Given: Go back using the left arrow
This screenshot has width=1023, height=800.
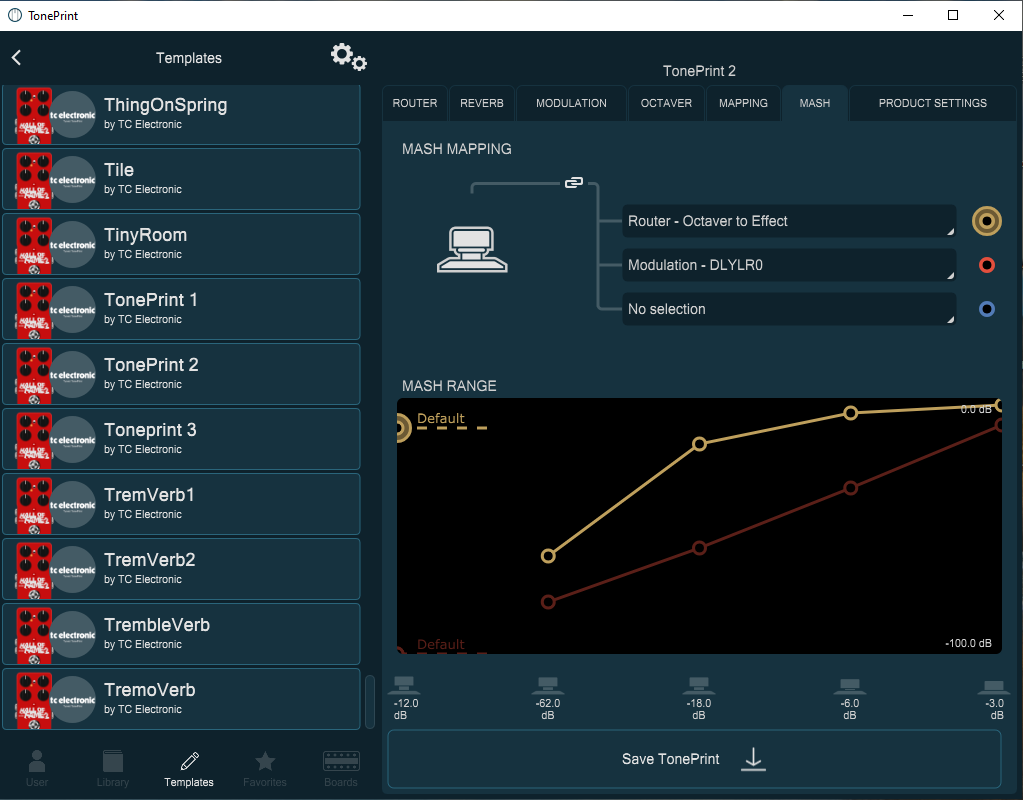Looking at the screenshot, I should pos(17,57).
